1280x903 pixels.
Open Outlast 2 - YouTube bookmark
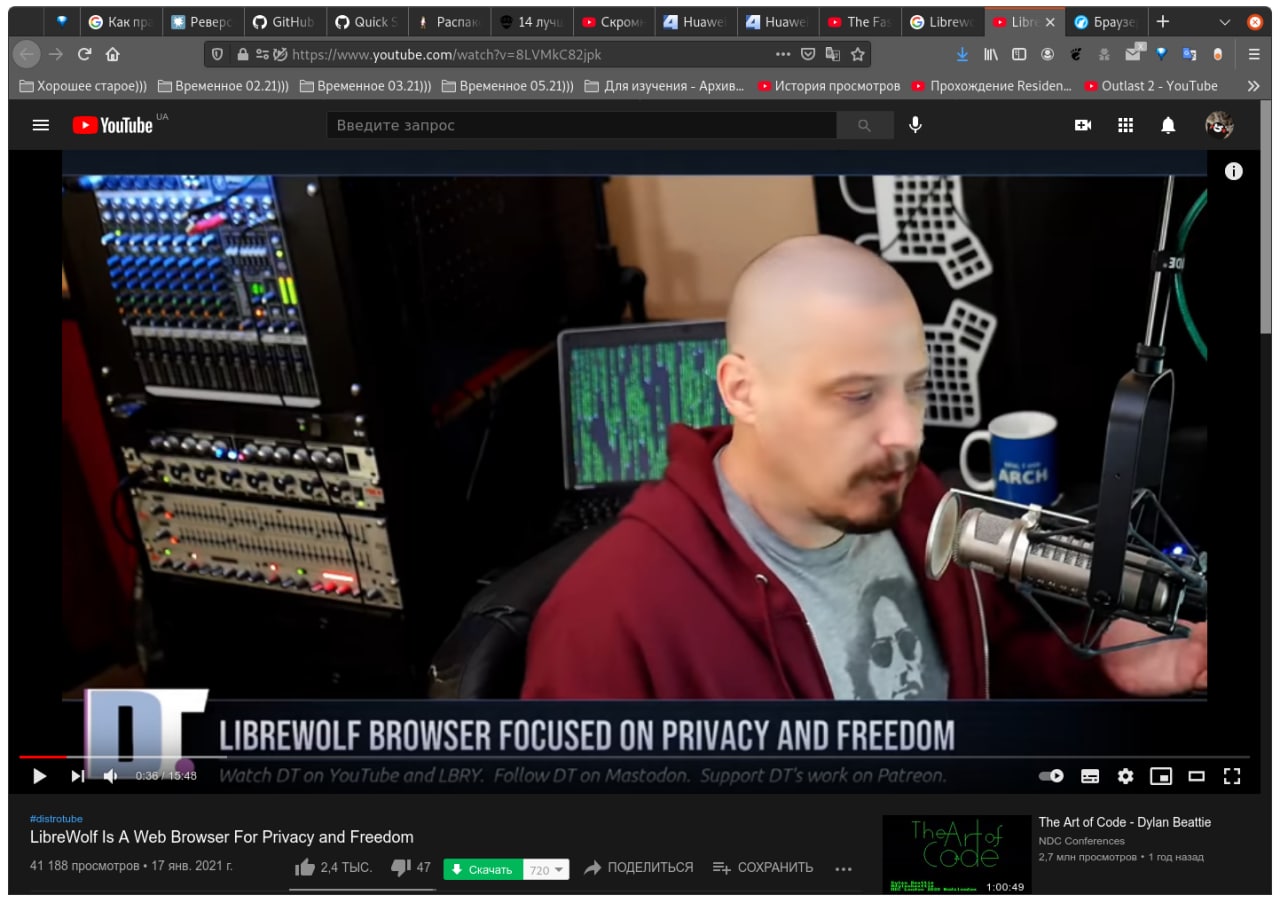pos(1151,86)
